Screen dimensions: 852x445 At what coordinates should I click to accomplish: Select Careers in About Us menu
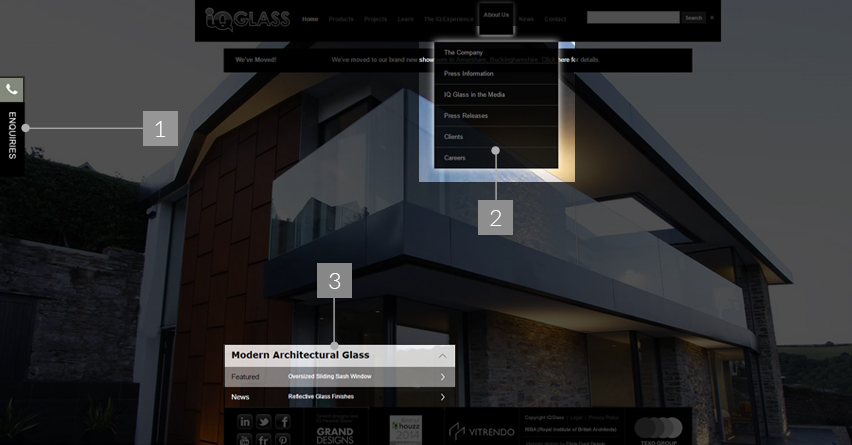[455, 158]
